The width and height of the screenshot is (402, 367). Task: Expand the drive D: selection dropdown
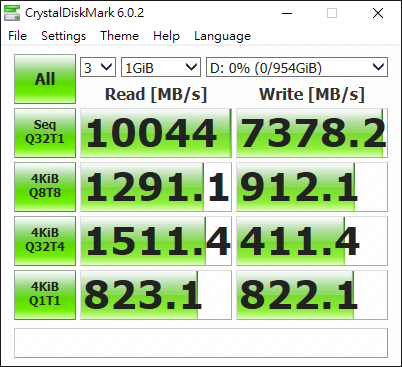pyautogui.click(x=297, y=67)
